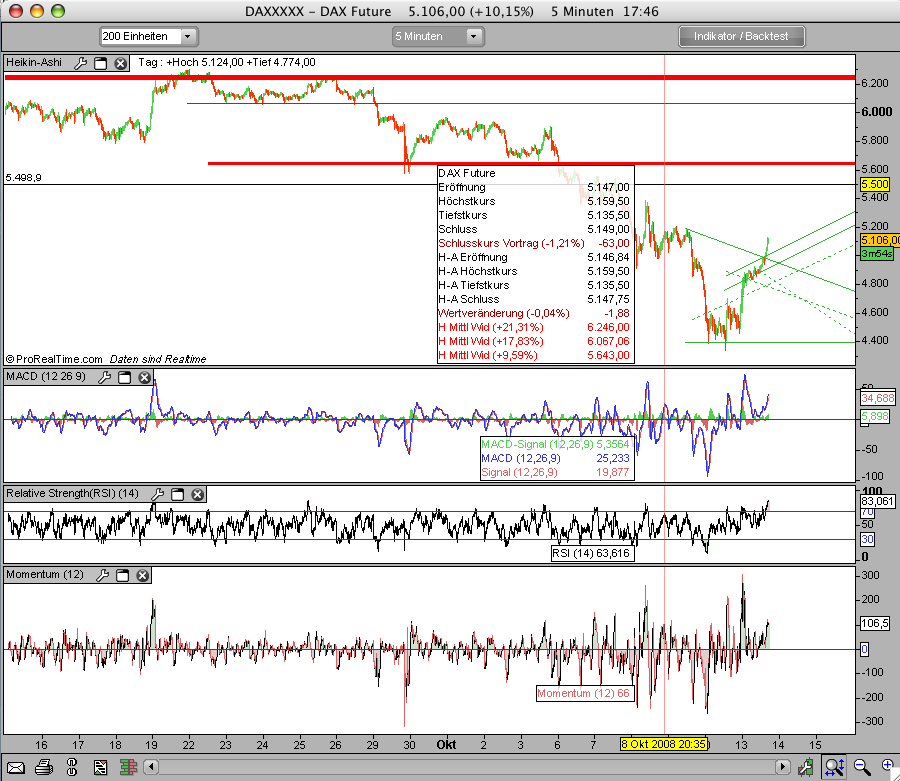Screen dimensions: 900x781
Task: Open the 200 Einheiten dropdown
Action: point(149,36)
